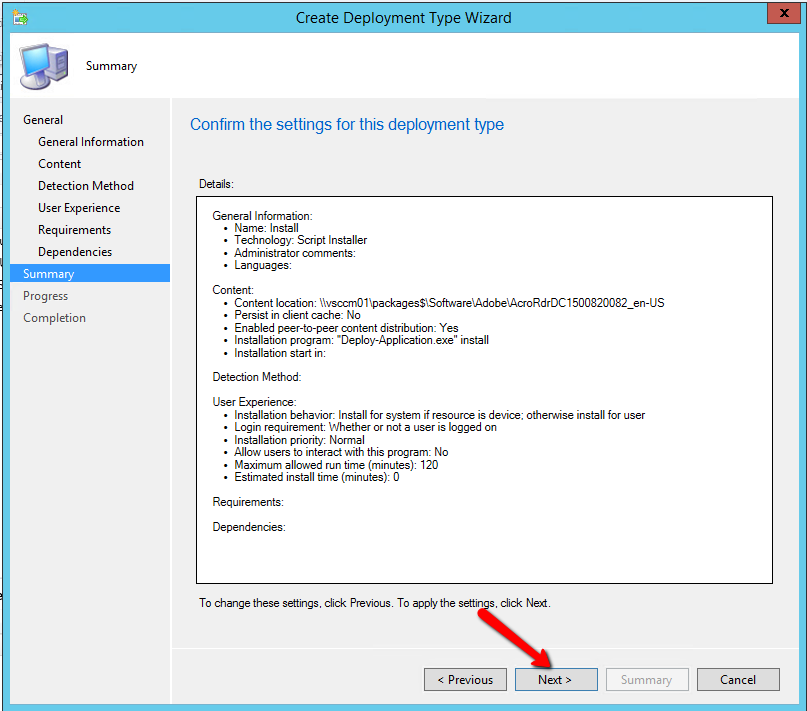Screen dimensions: 807x711
Task: Go to the General Information step
Action: point(91,142)
